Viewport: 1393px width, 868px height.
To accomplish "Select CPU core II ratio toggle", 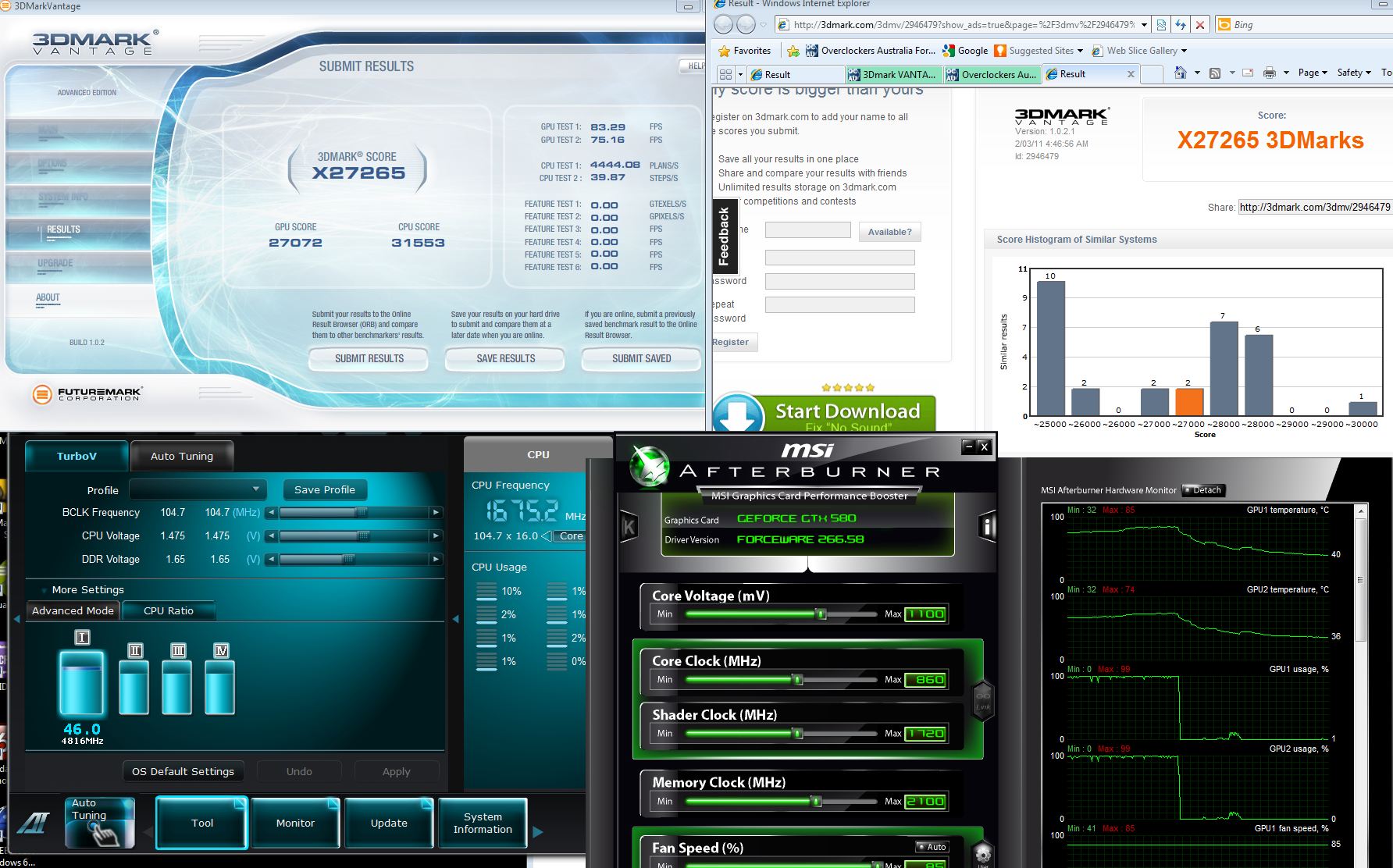I will pos(136,650).
